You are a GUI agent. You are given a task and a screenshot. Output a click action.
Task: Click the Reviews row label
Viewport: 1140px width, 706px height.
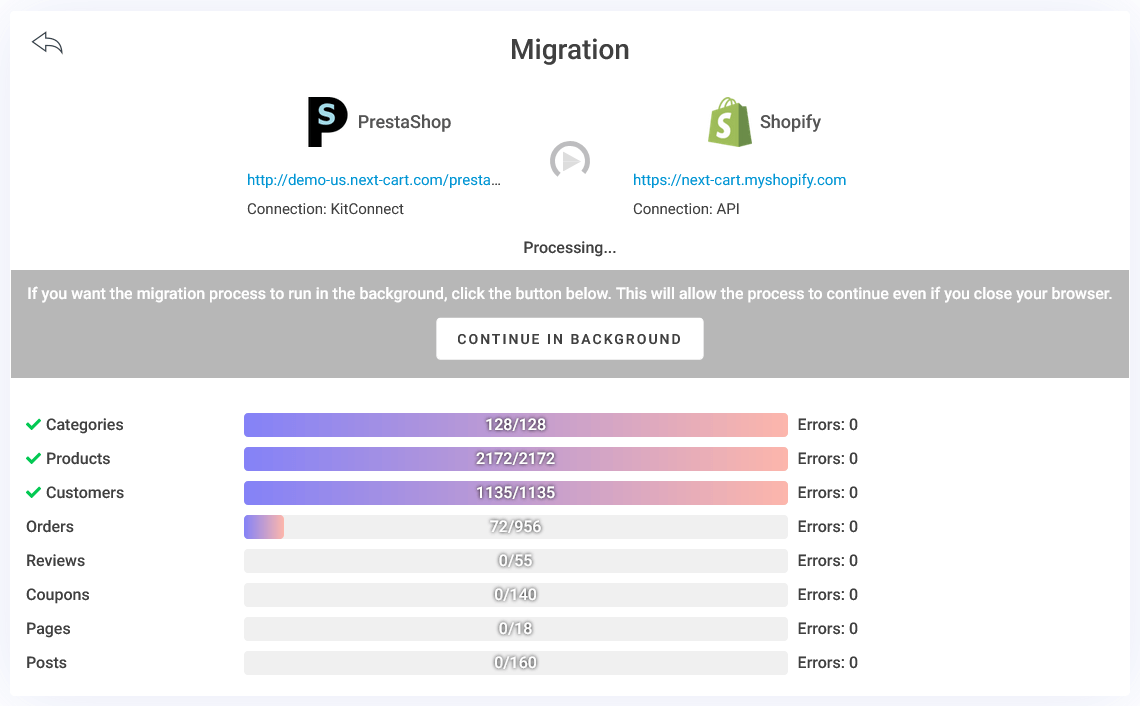(x=55, y=561)
